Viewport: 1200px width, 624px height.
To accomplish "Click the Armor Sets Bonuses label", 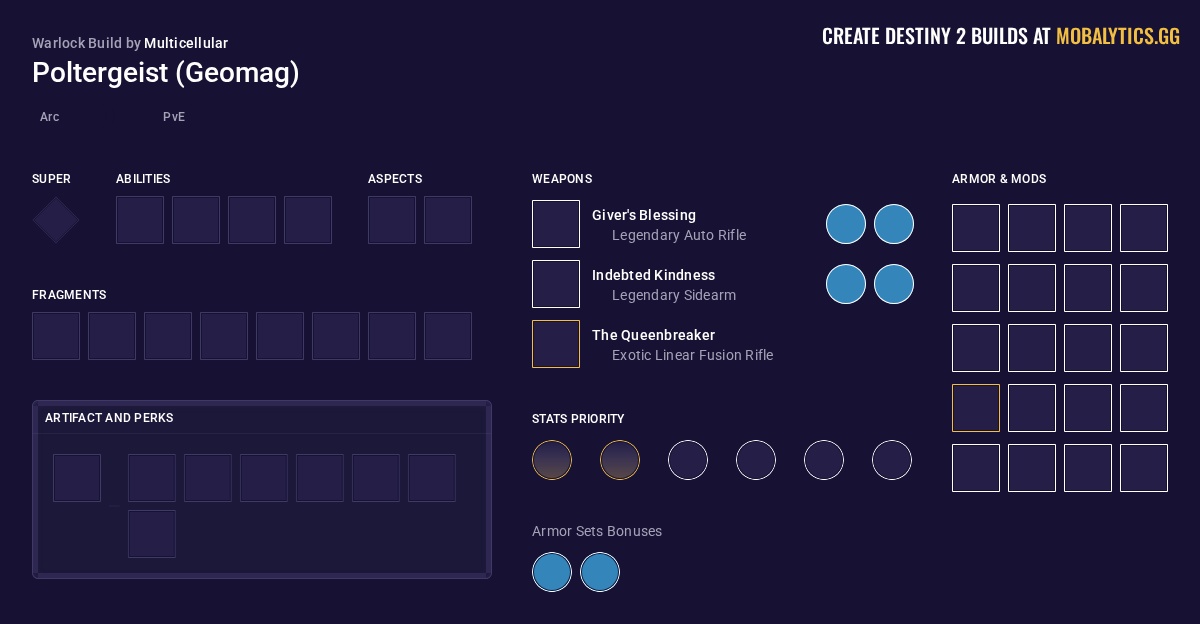I will tap(597, 531).
